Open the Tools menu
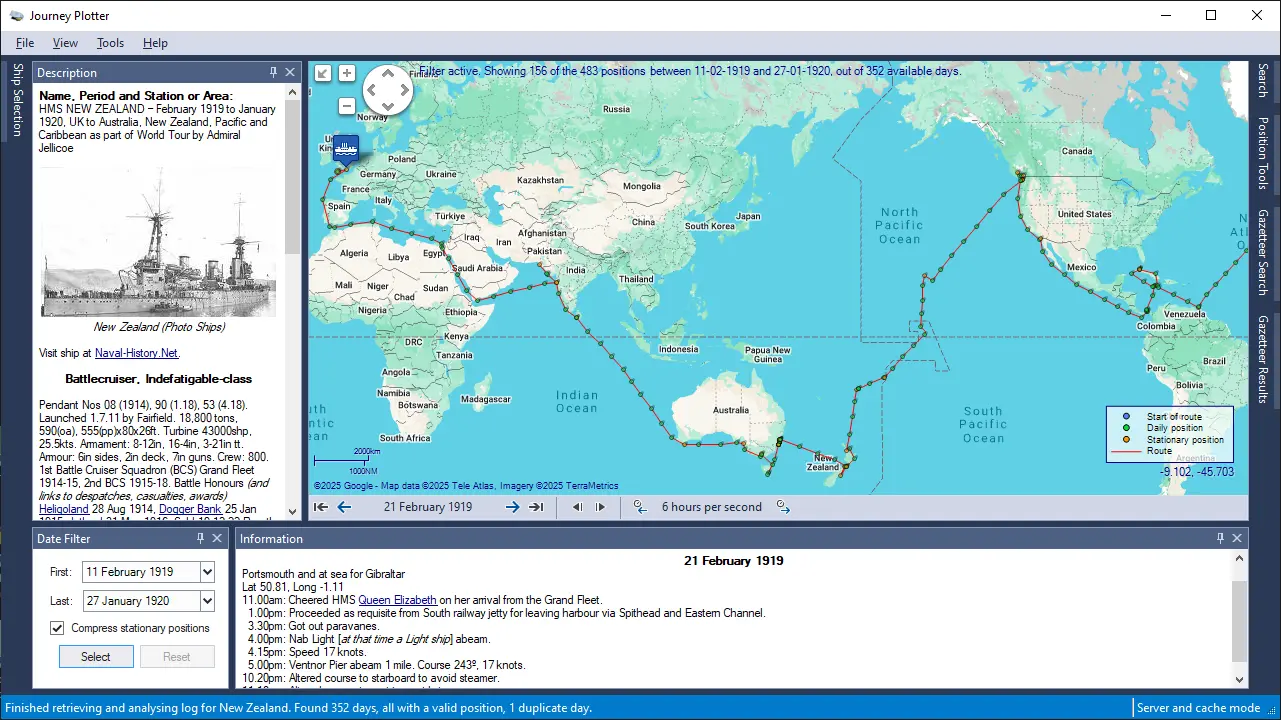This screenshot has height=720, width=1281. click(x=110, y=43)
